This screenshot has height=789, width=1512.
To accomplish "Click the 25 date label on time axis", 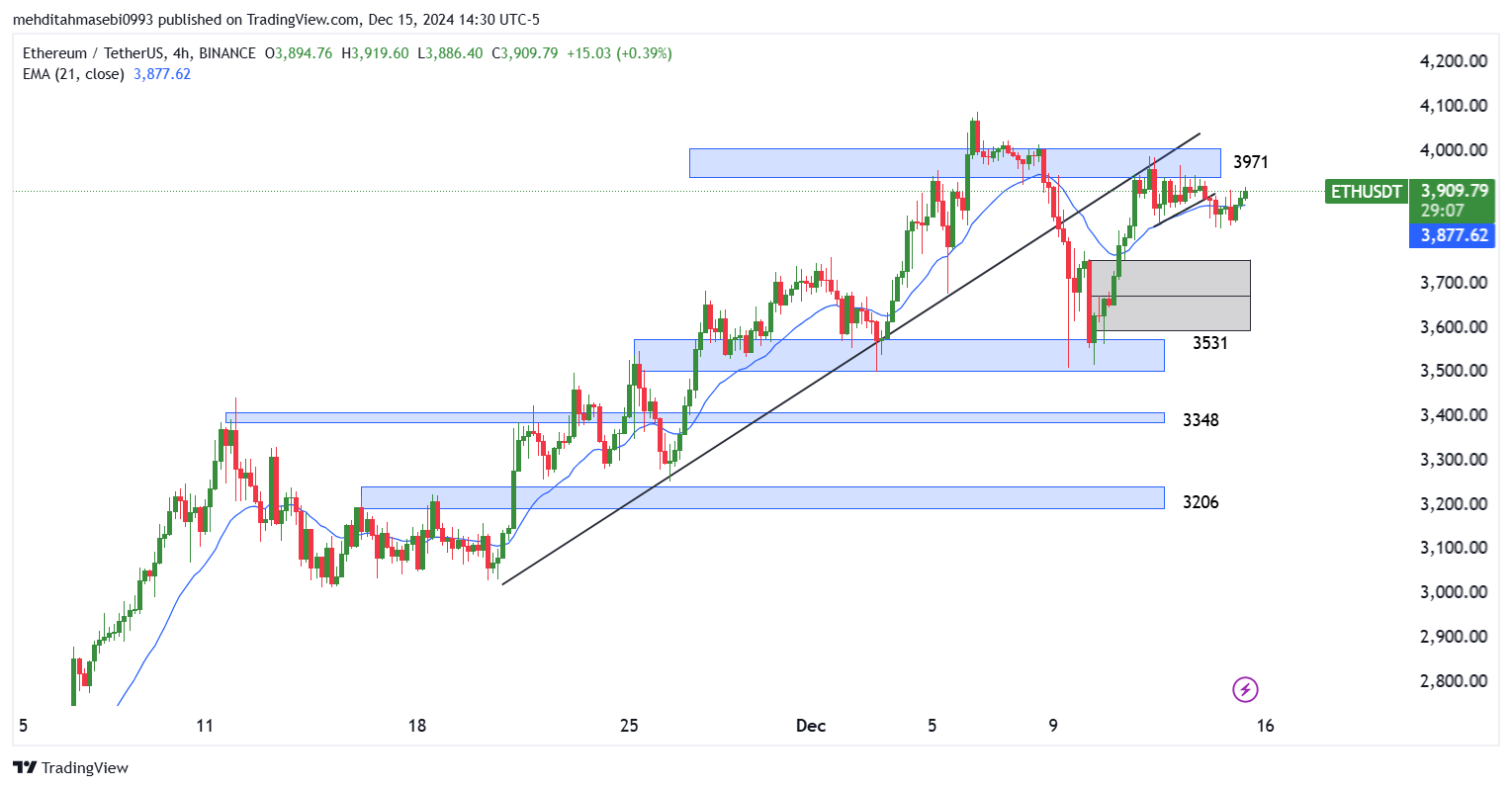I will (x=629, y=726).
